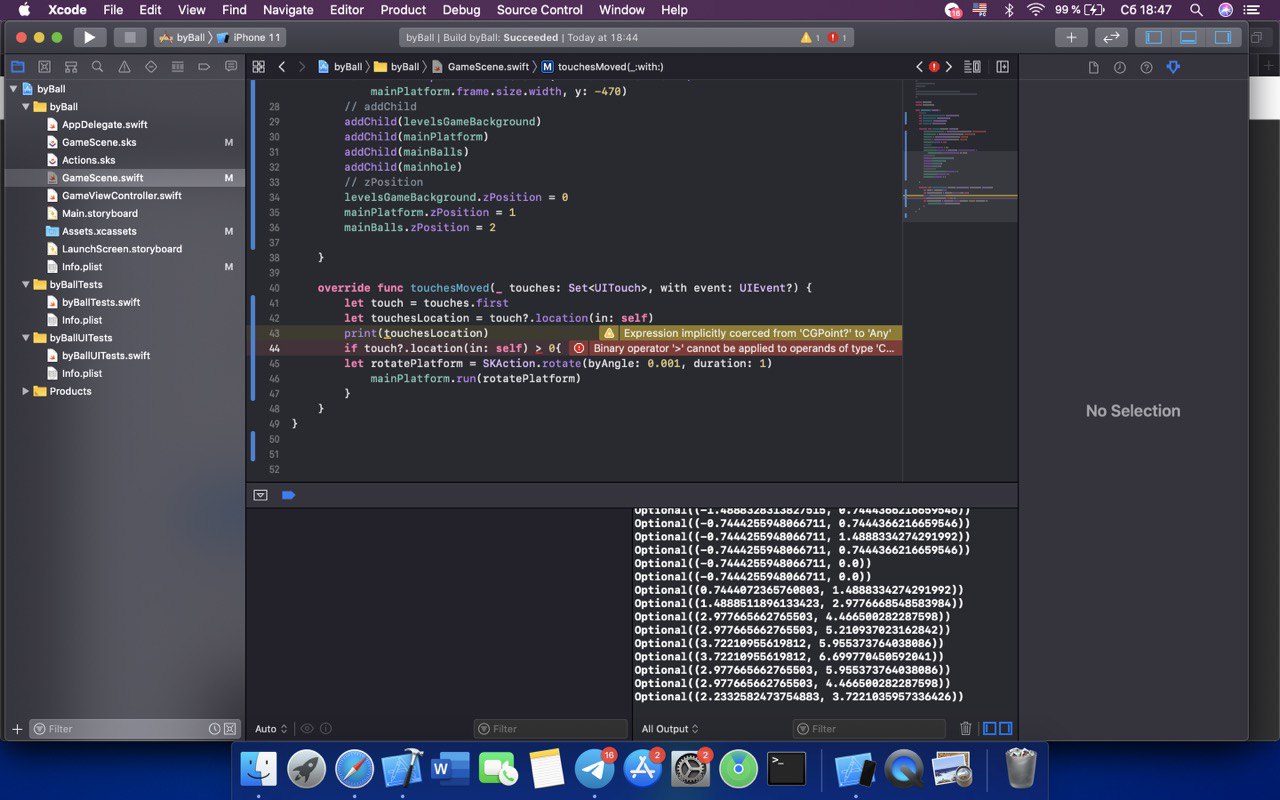Open the Debug menu

coord(461,10)
